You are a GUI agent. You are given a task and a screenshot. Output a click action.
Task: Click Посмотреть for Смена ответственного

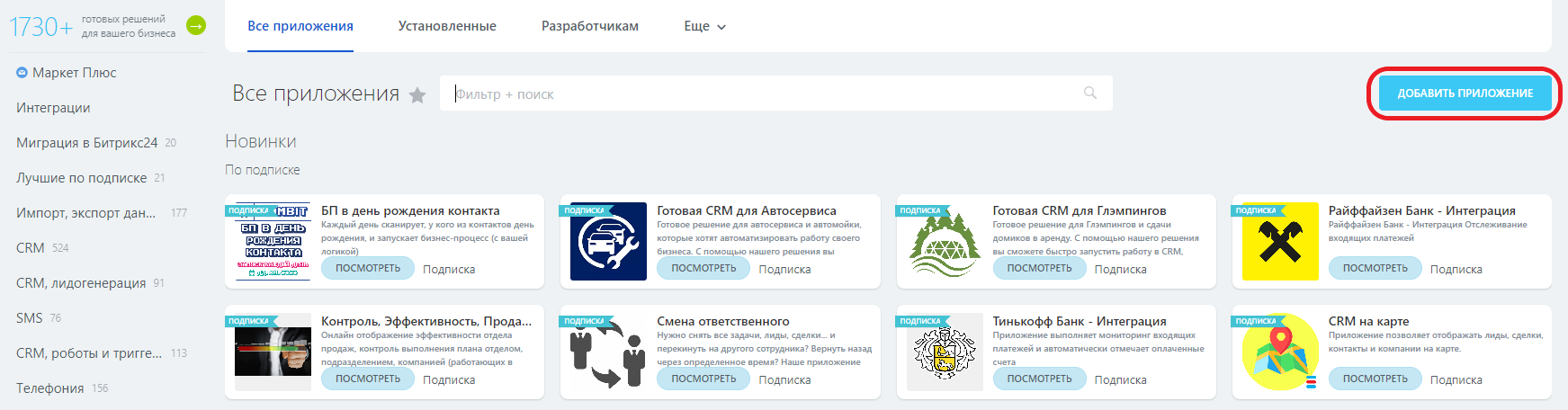[x=703, y=379]
